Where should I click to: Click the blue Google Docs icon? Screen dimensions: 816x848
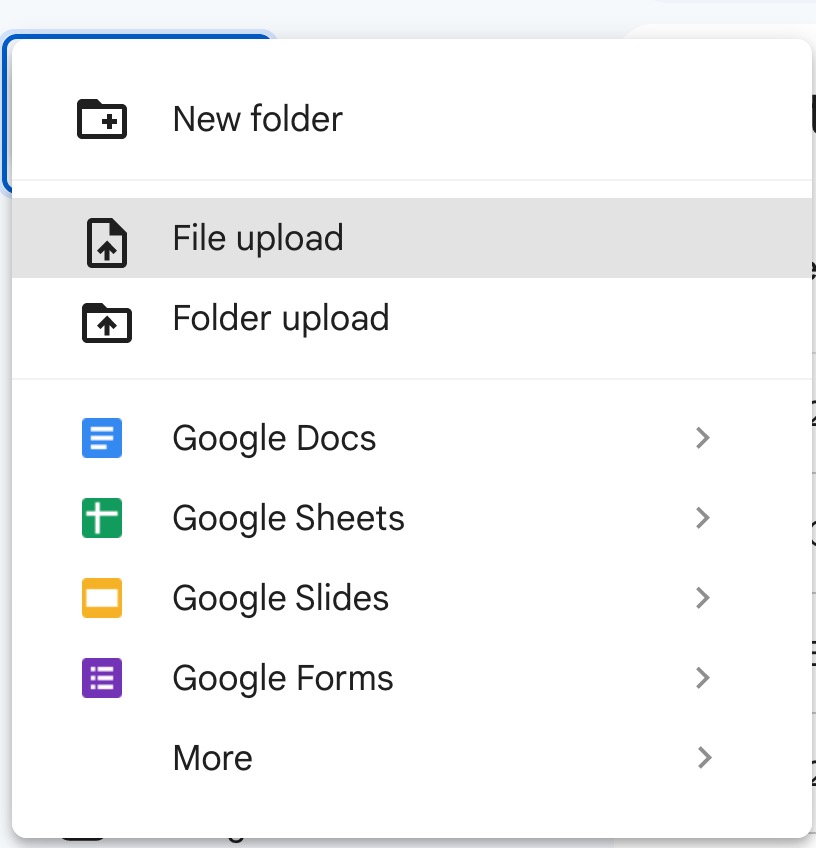(102, 438)
